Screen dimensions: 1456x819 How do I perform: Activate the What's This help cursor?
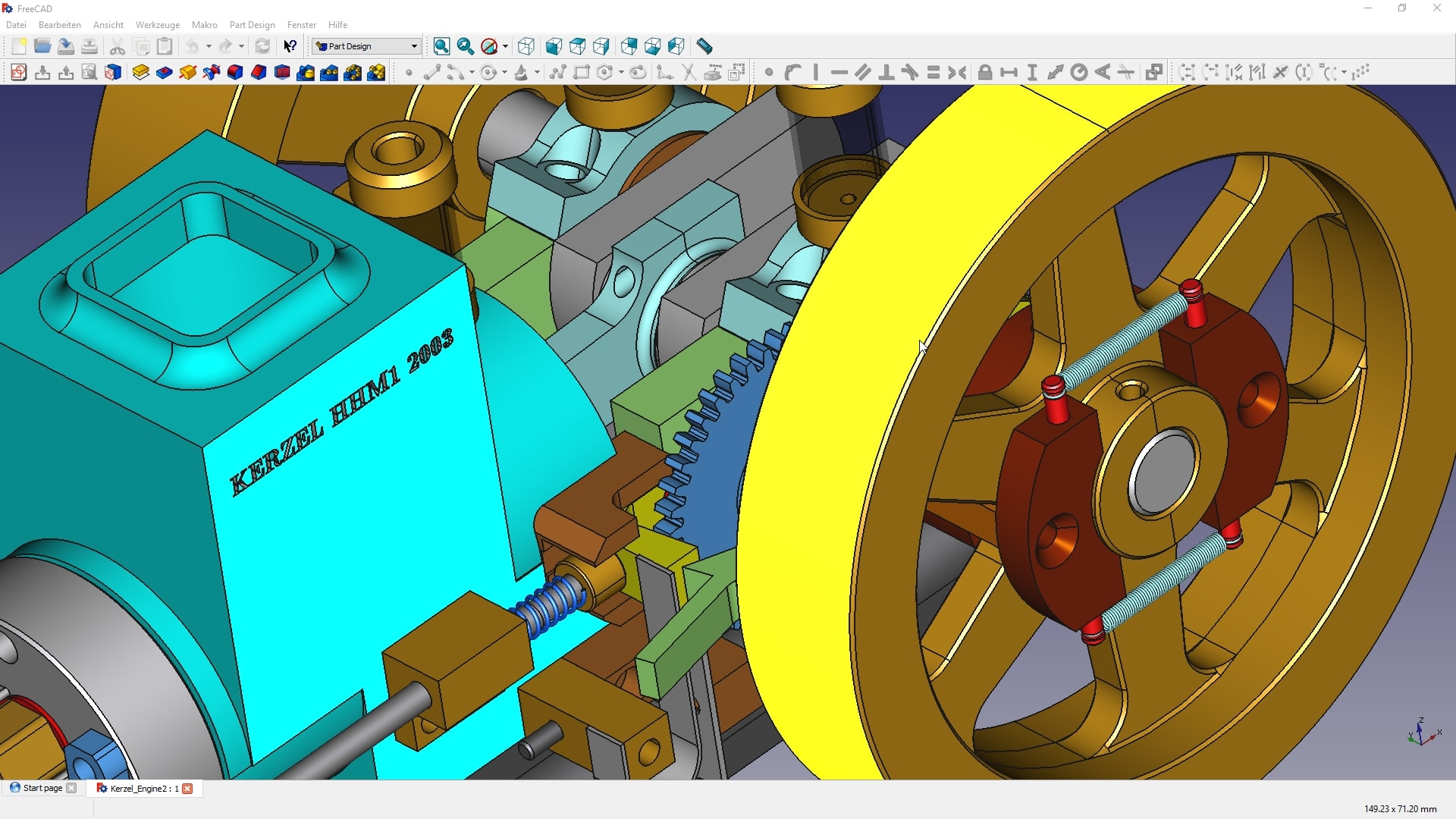[290, 46]
